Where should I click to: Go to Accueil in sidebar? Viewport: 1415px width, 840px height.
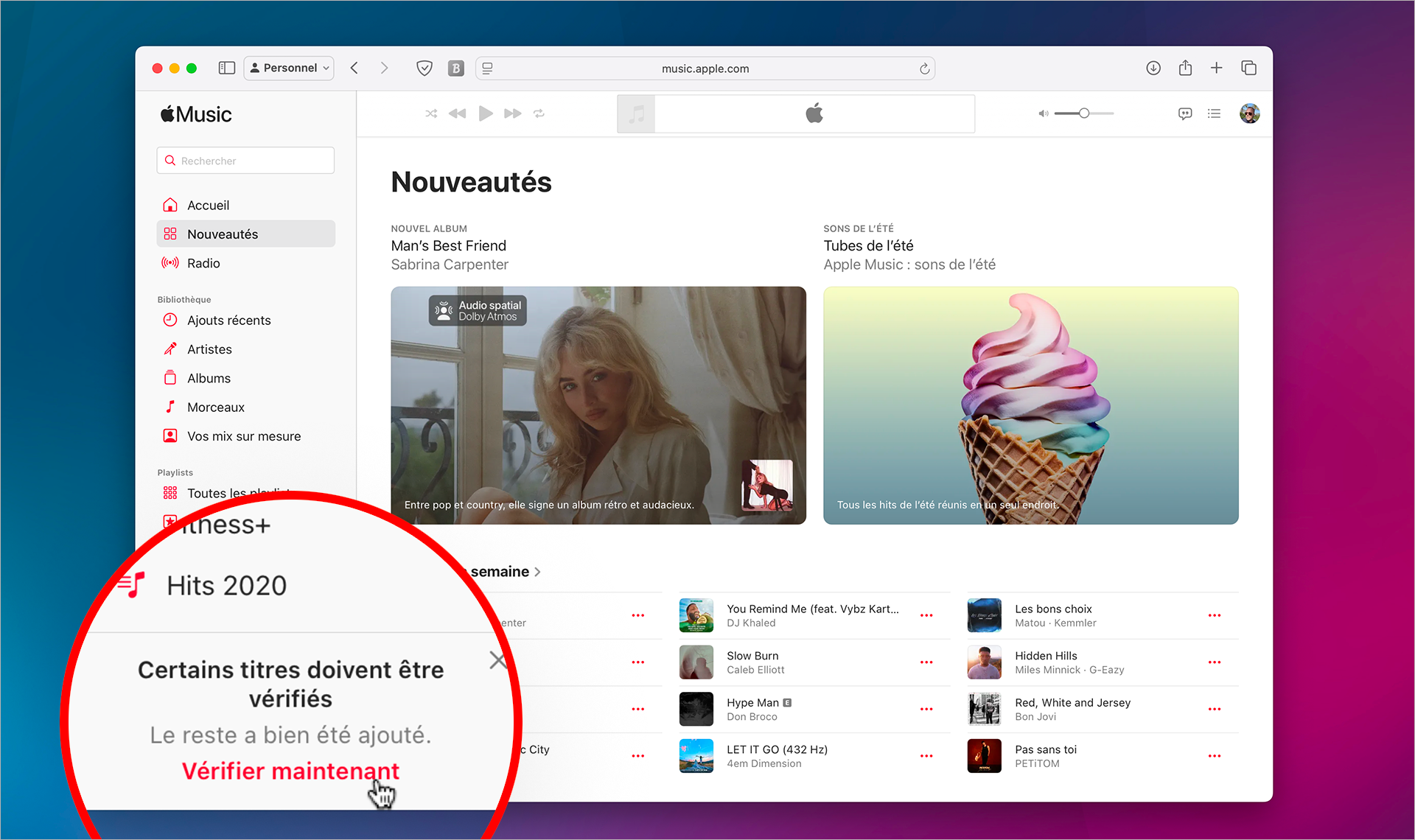coord(245,205)
